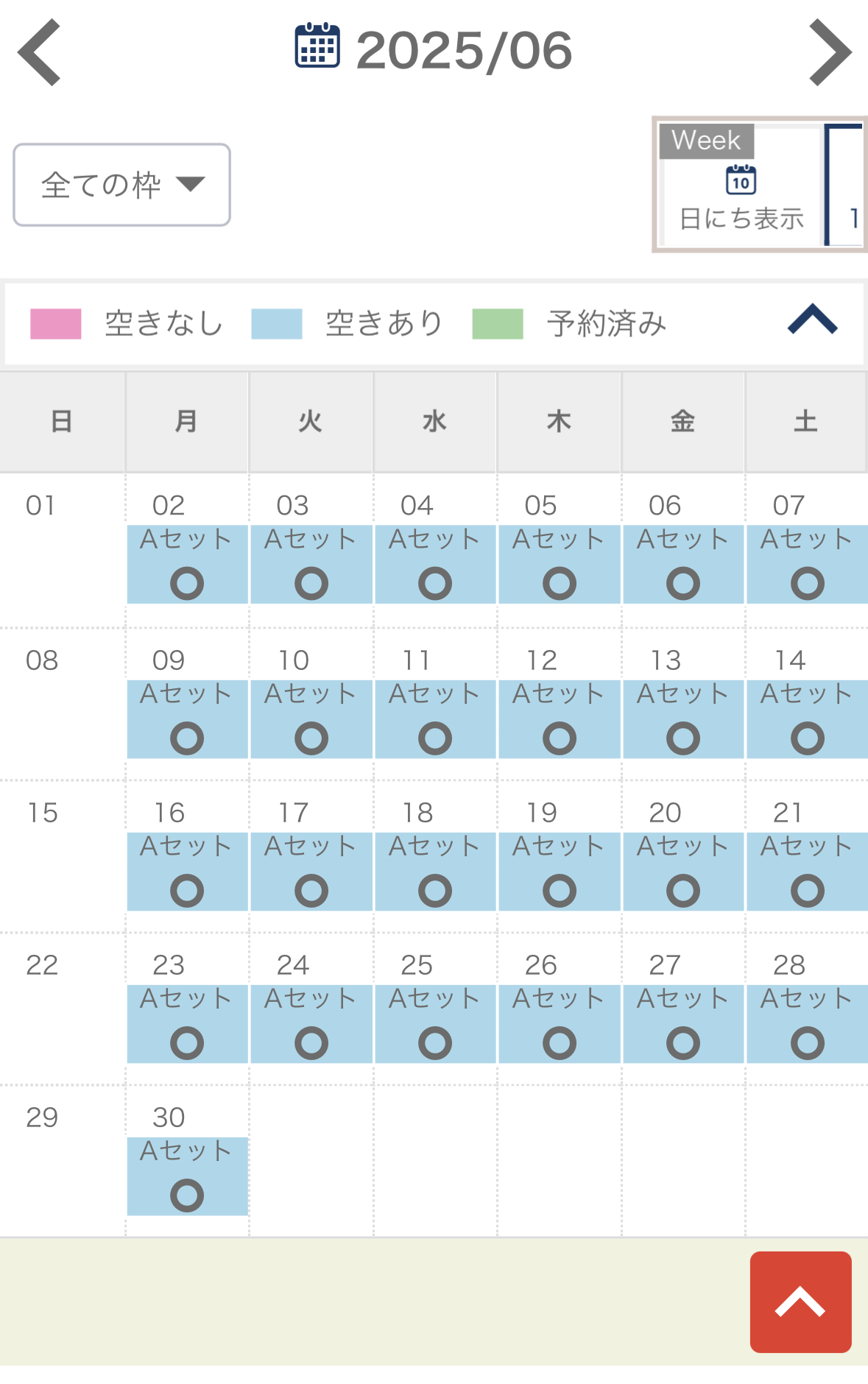This screenshot has width=868, height=1384.
Task: Click the calendar icon beside 2025/06
Action: (317, 46)
